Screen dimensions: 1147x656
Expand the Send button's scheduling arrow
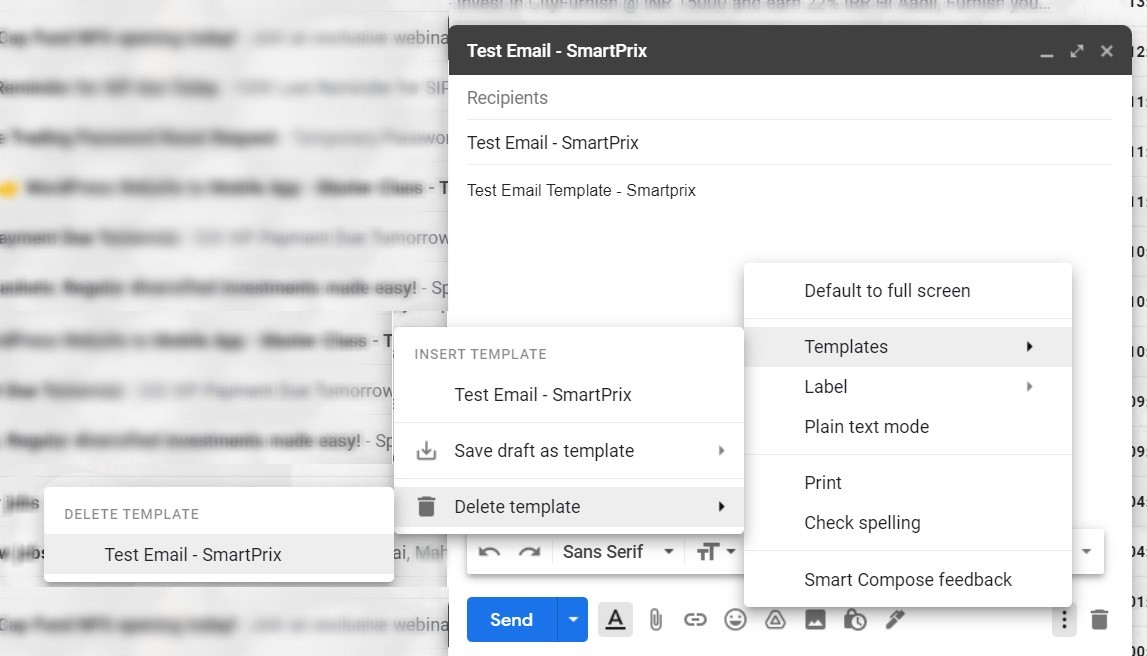click(573, 619)
